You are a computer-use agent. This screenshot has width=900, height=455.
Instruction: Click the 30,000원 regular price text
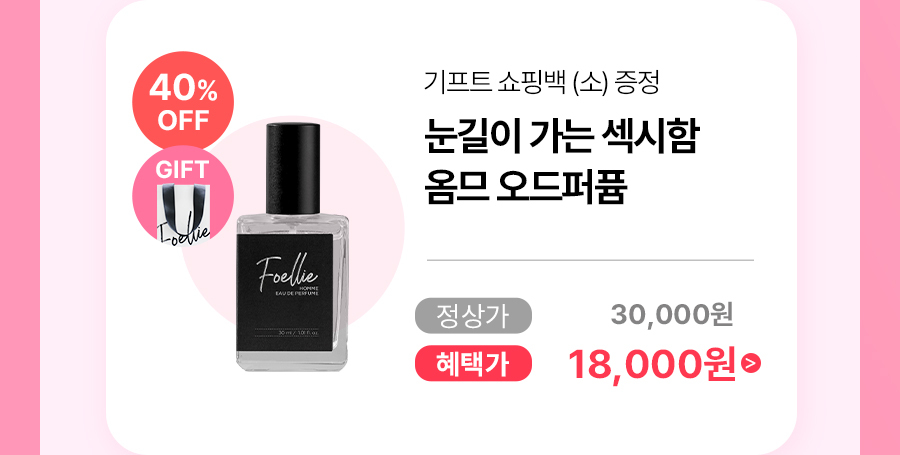pyautogui.click(x=672, y=315)
